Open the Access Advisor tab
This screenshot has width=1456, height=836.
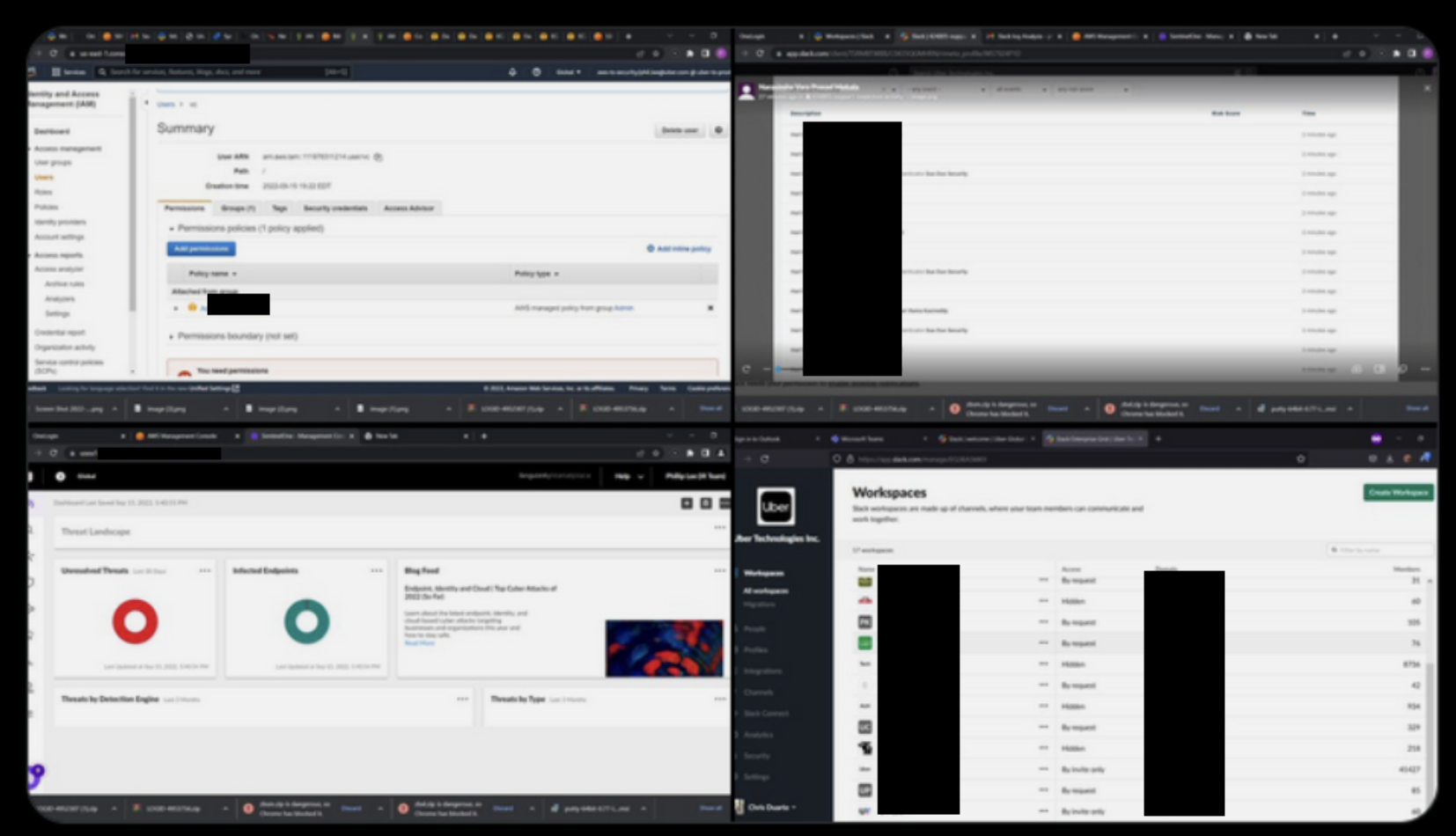point(409,209)
